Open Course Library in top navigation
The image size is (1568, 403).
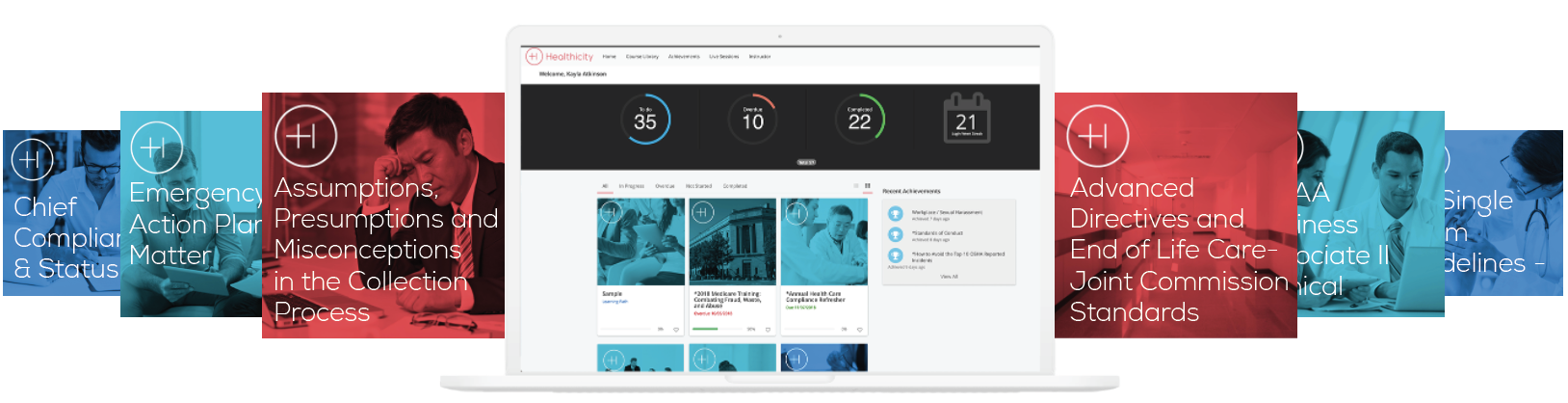[642, 57]
